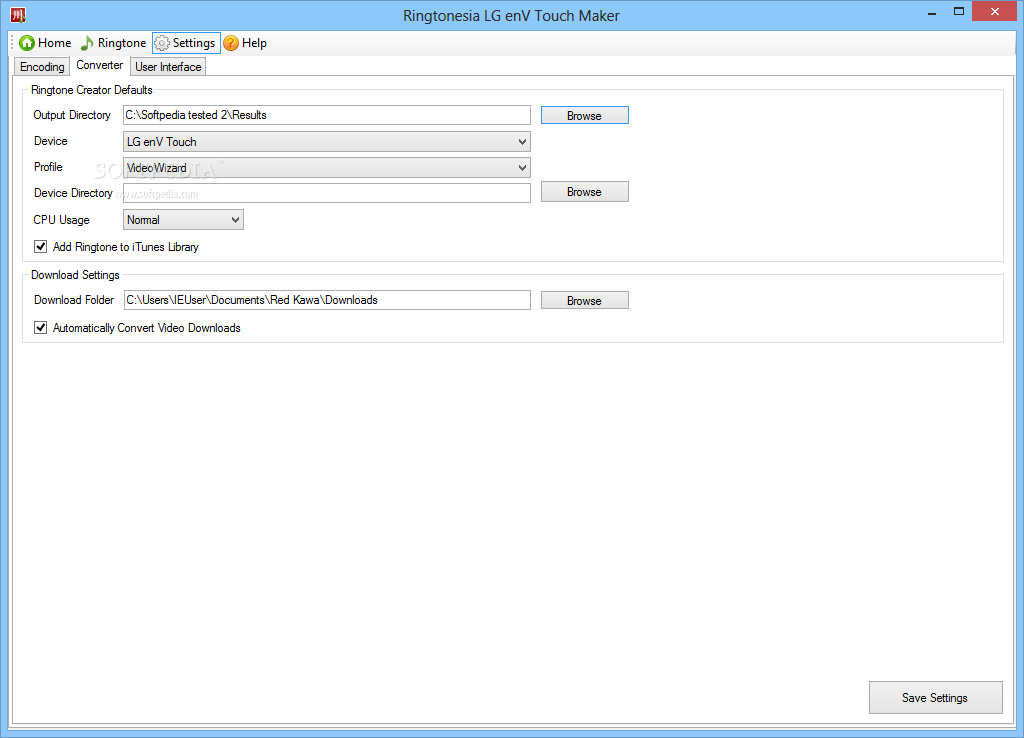Select the Converter tab
The image size is (1024, 738).
point(99,65)
